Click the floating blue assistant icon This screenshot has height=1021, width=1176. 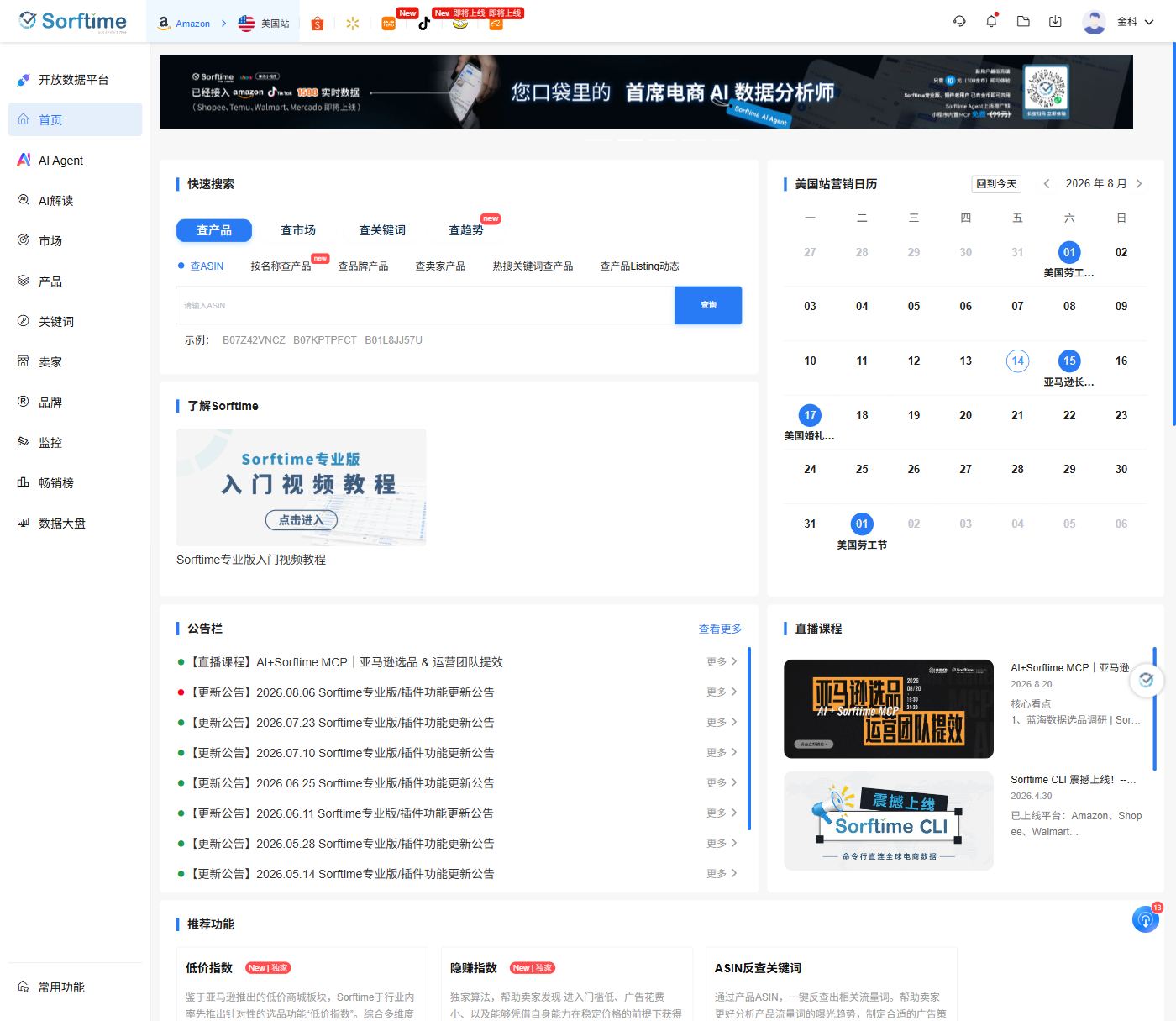1145,919
